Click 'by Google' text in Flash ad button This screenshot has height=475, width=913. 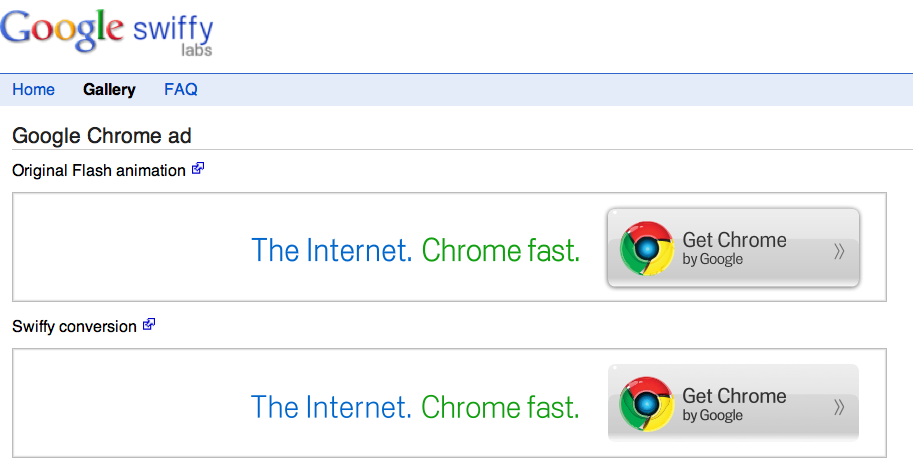[x=712, y=259]
